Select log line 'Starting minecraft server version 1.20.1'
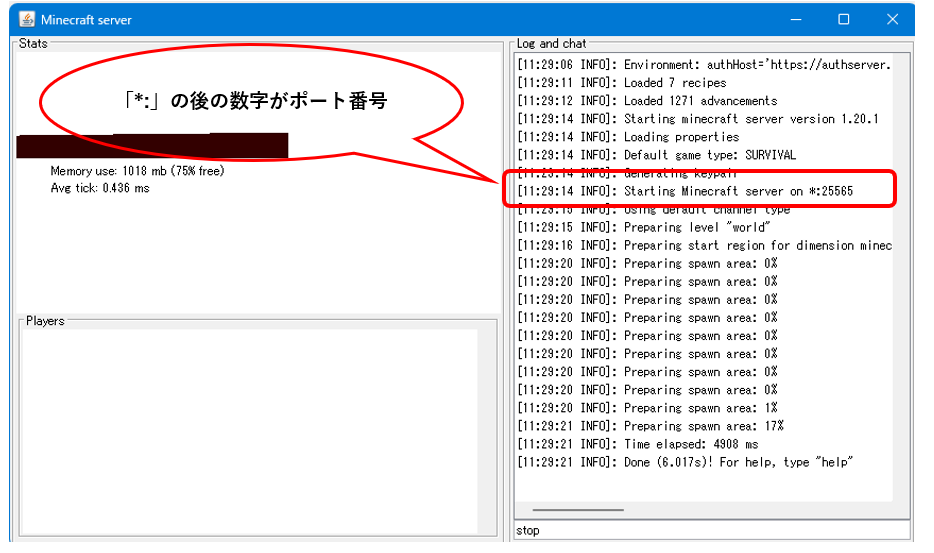The width and height of the screenshot is (934, 553). tap(698, 119)
